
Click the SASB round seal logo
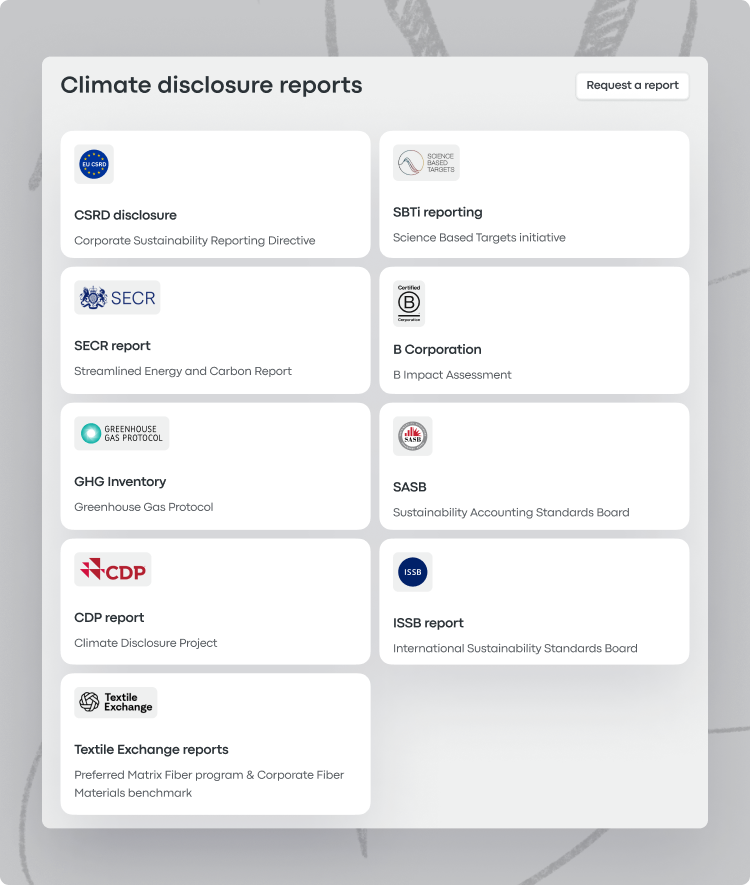point(413,436)
